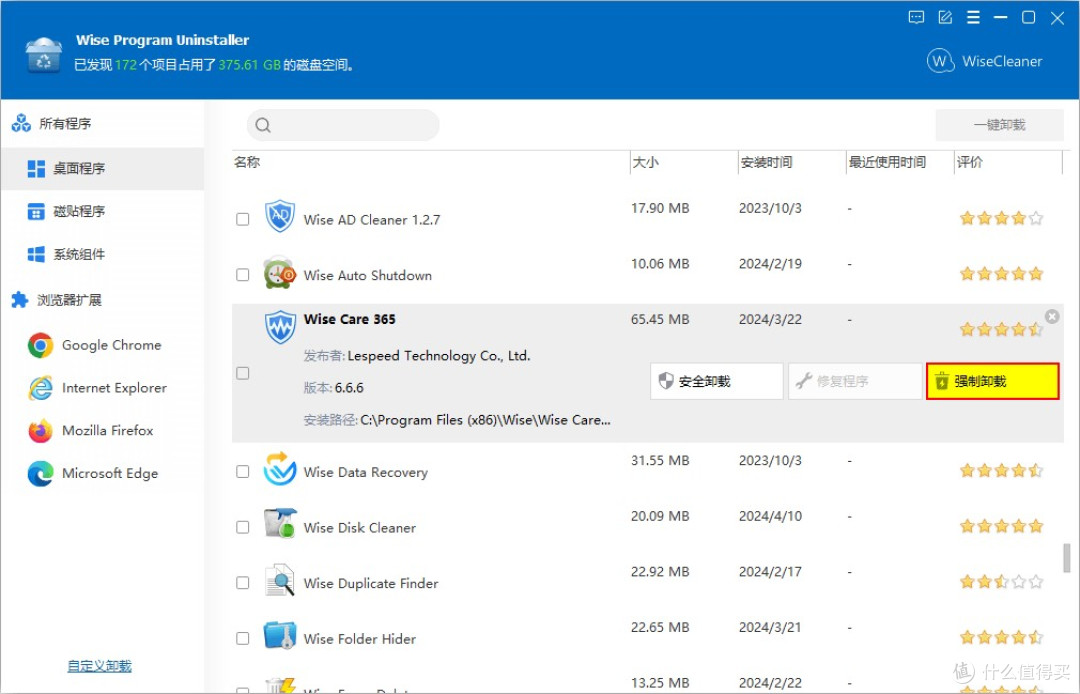Click the Wise Disk Cleaner icon
This screenshot has height=694, width=1080.
point(280,524)
